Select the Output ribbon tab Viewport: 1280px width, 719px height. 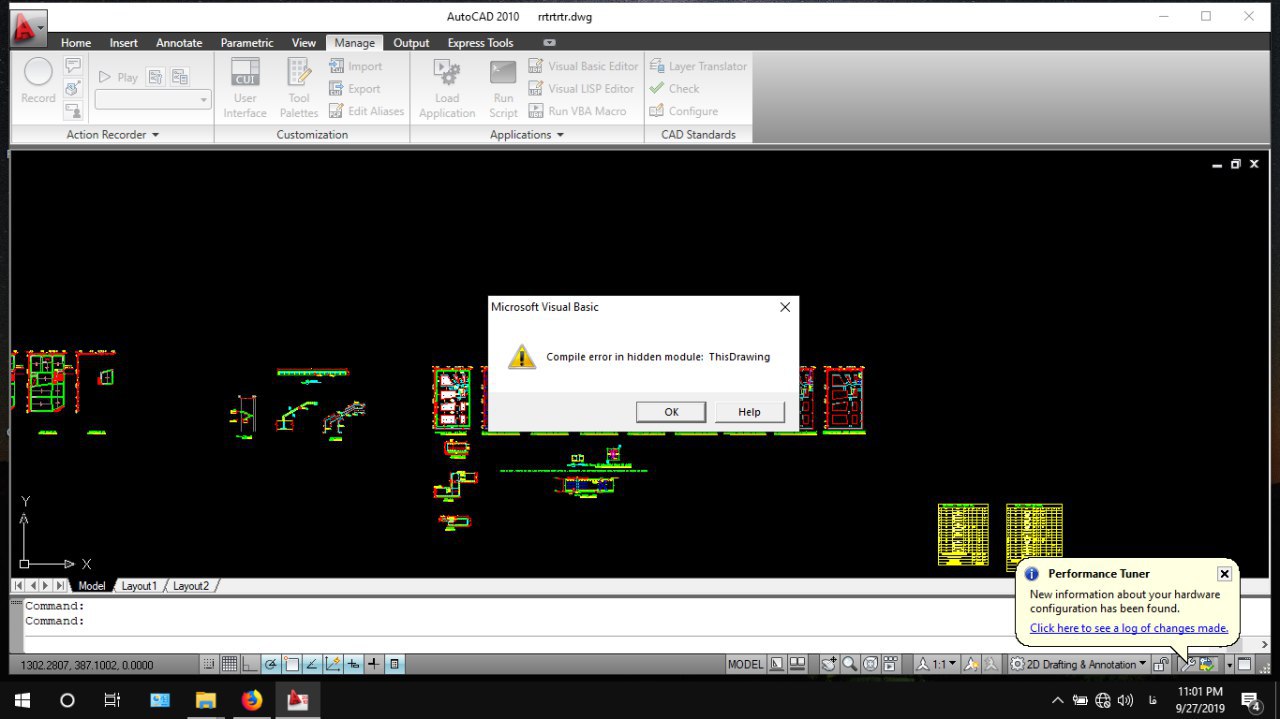[x=411, y=43]
